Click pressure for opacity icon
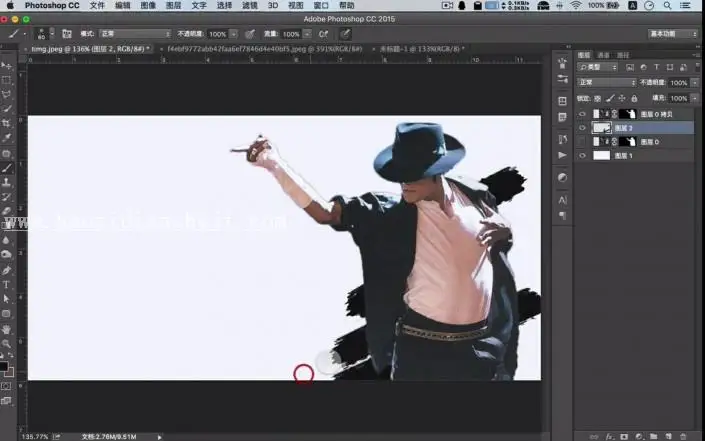Viewport: 705px width, 441px height. pyautogui.click(x=250, y=34)
